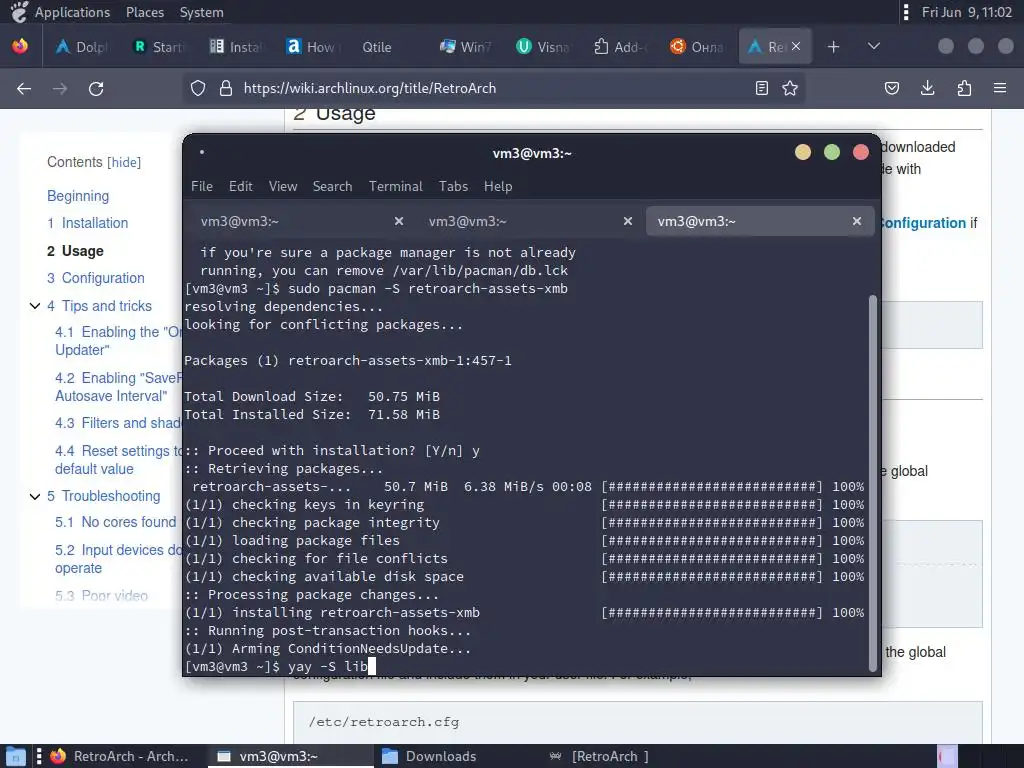Jump to Beginning in wiki contents
The height and width of the screenshot is (768, 1024).
78,196
